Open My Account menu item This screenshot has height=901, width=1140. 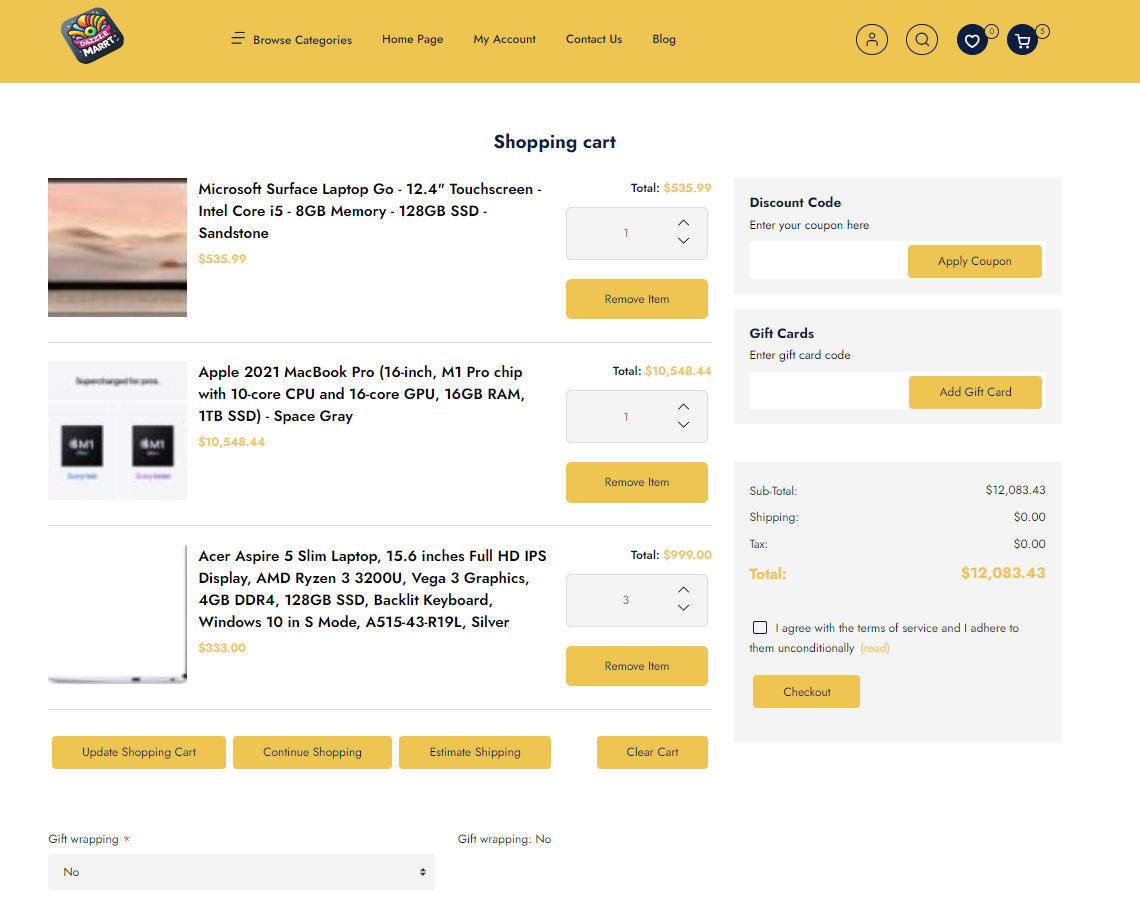pyautogui.click(x=505, y=39)
